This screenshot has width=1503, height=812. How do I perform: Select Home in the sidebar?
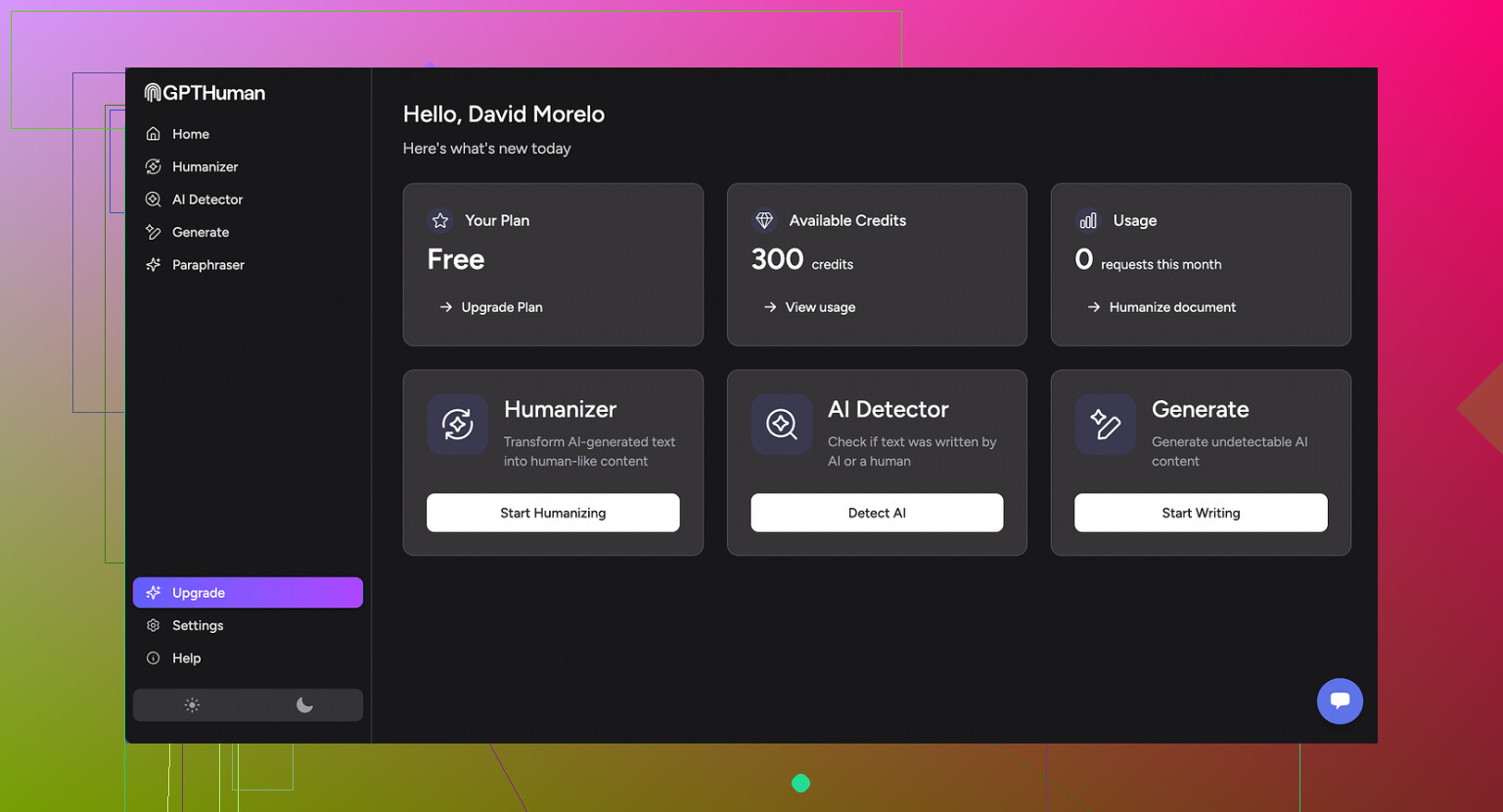tap(190, 133)
